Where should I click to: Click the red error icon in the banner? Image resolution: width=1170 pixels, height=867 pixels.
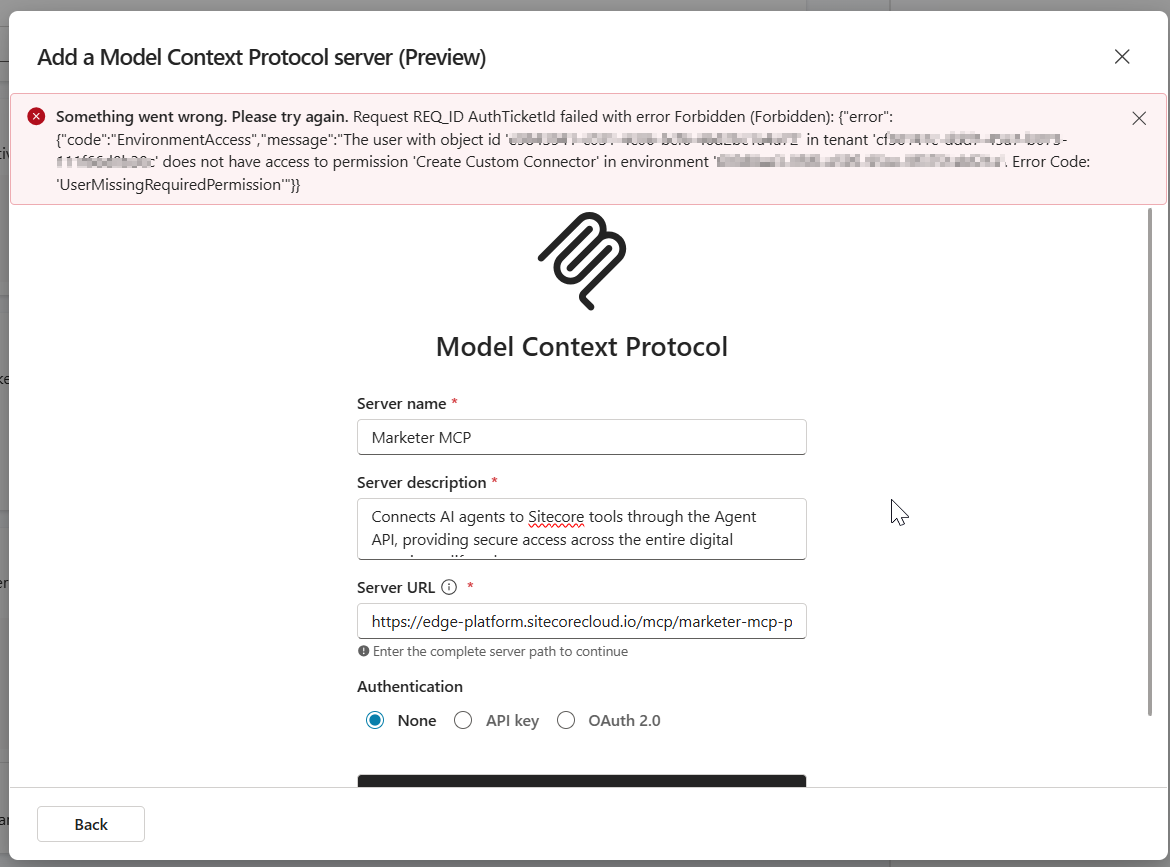tap(36, 116)
